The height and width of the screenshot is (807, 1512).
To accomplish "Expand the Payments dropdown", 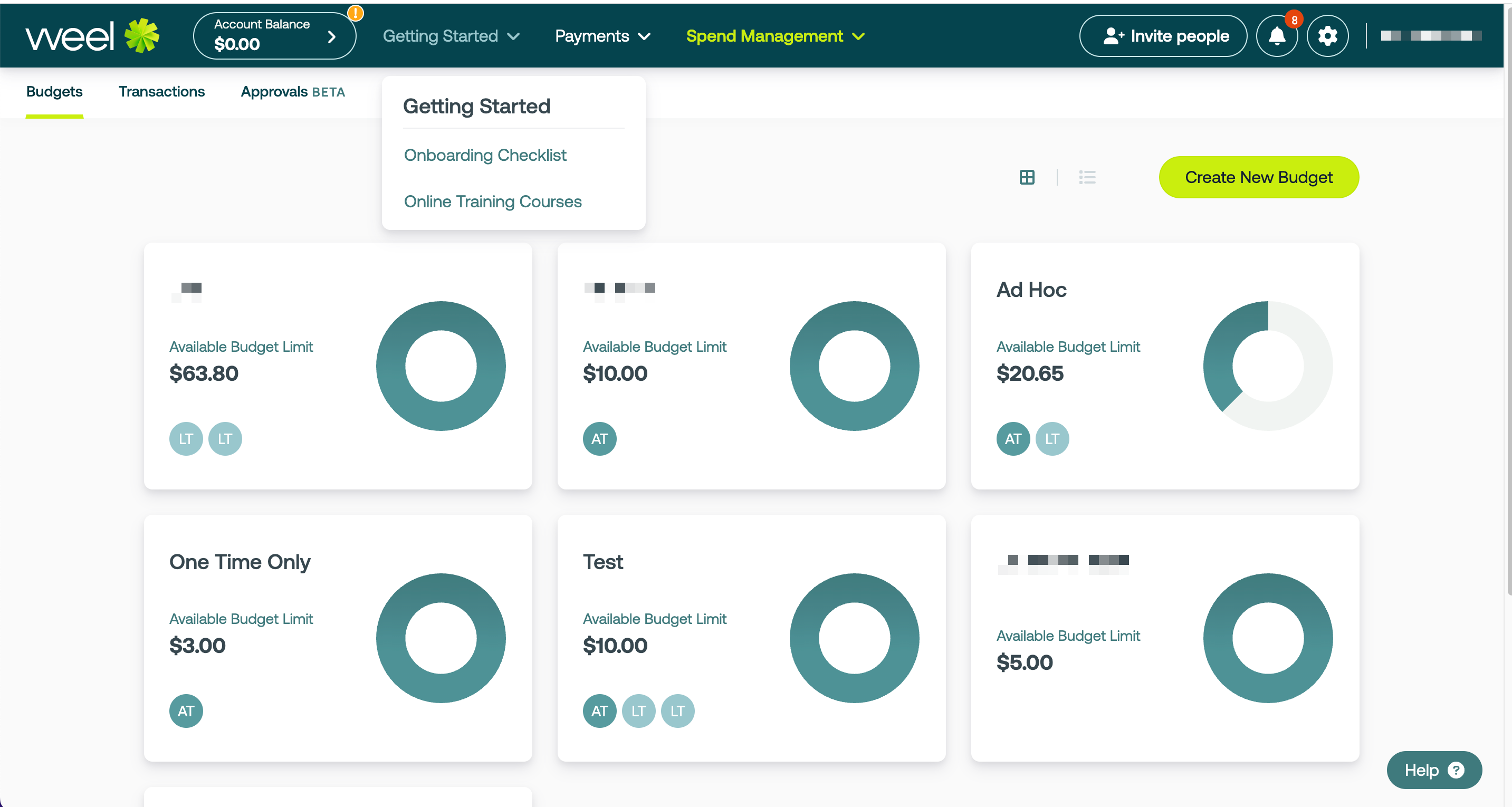I will 602,36.
